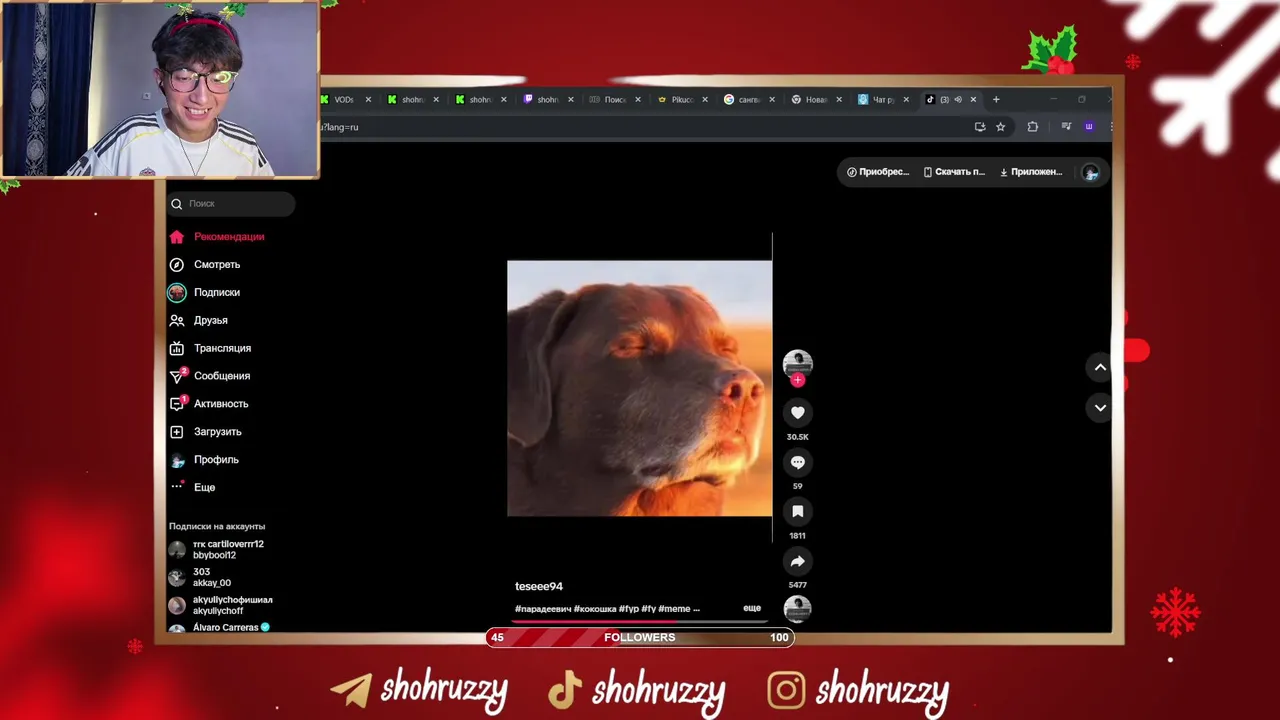1280x720 pixels.
Task: Open browser extensions puzzle icon
Action: click(x=1033, y=127)
